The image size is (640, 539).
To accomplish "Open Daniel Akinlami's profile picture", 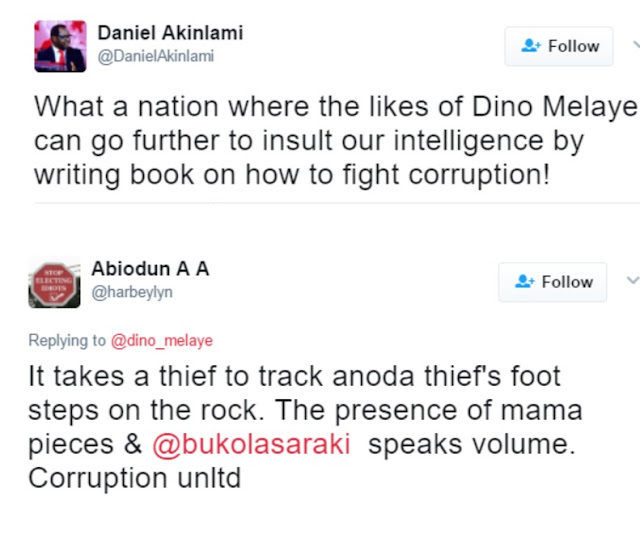I will 60,46.
